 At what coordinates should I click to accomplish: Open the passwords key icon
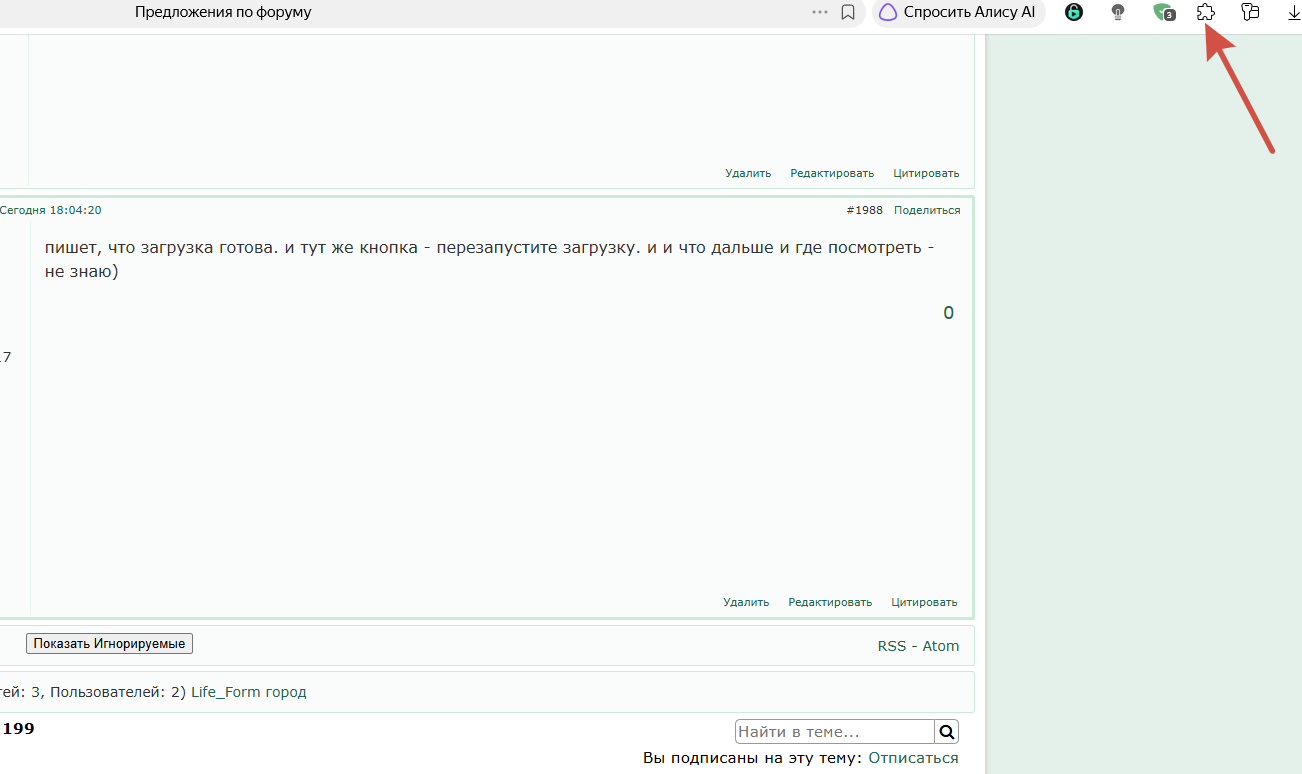pyautogui.click(x=1250, y=13)
